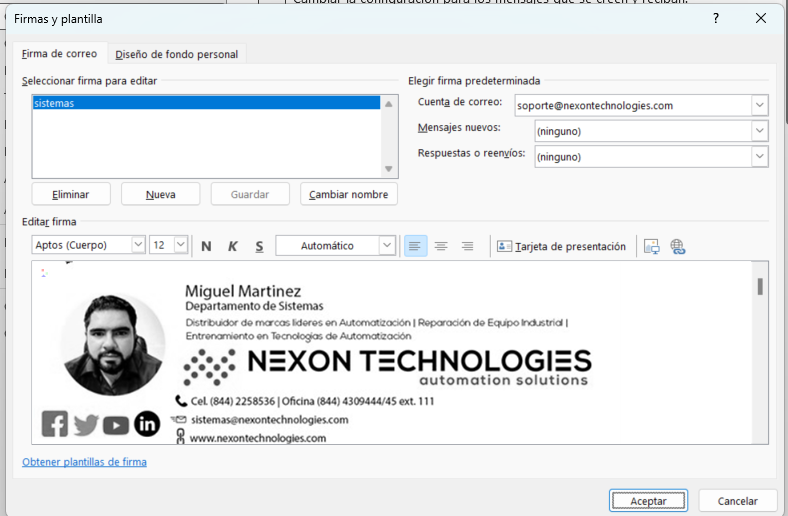
Task: Open Mensajes nuevos signature dropdown
Action: [x=759, y=131]
